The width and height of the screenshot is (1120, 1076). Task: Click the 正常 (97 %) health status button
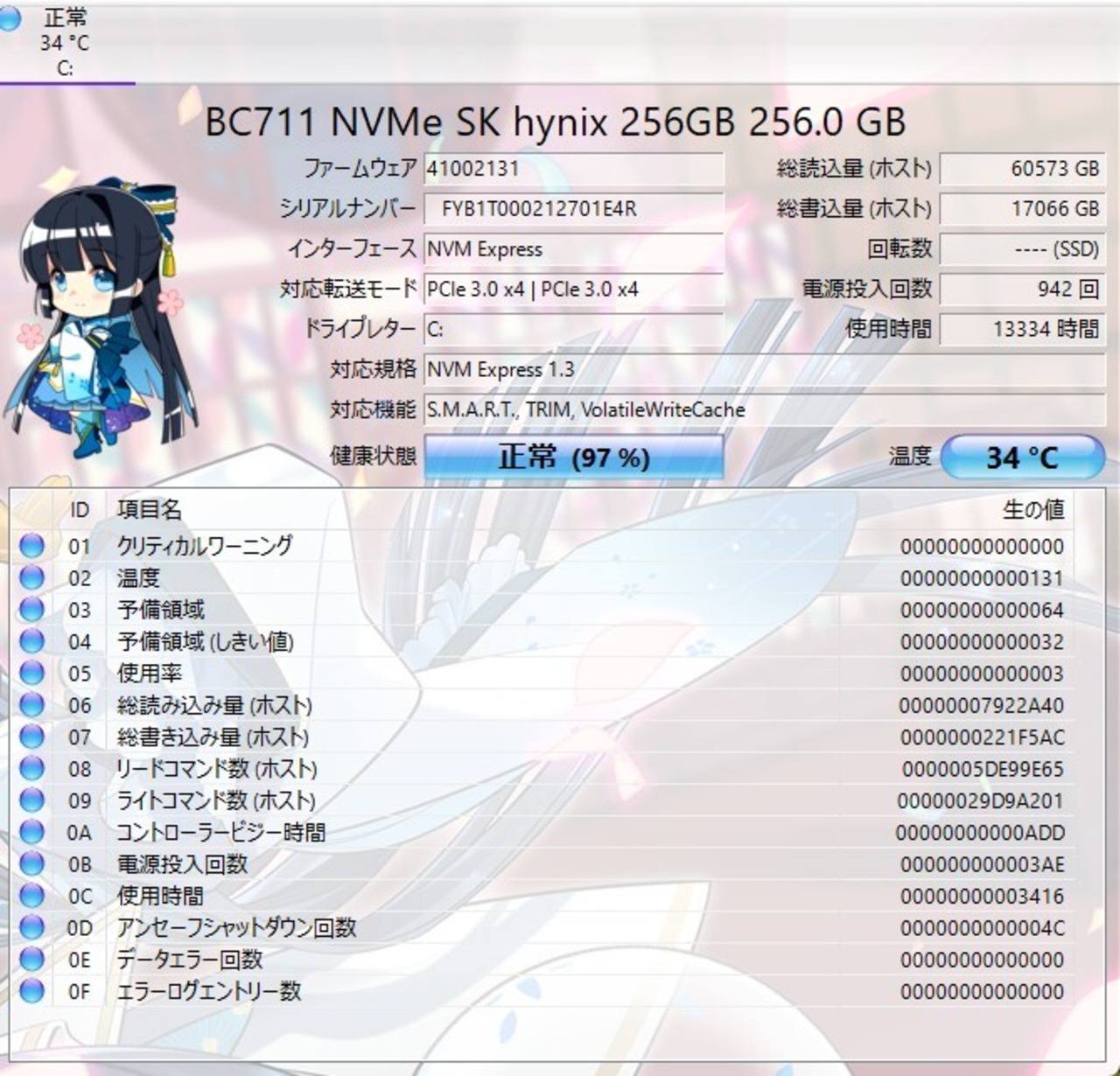click(574, 457)
